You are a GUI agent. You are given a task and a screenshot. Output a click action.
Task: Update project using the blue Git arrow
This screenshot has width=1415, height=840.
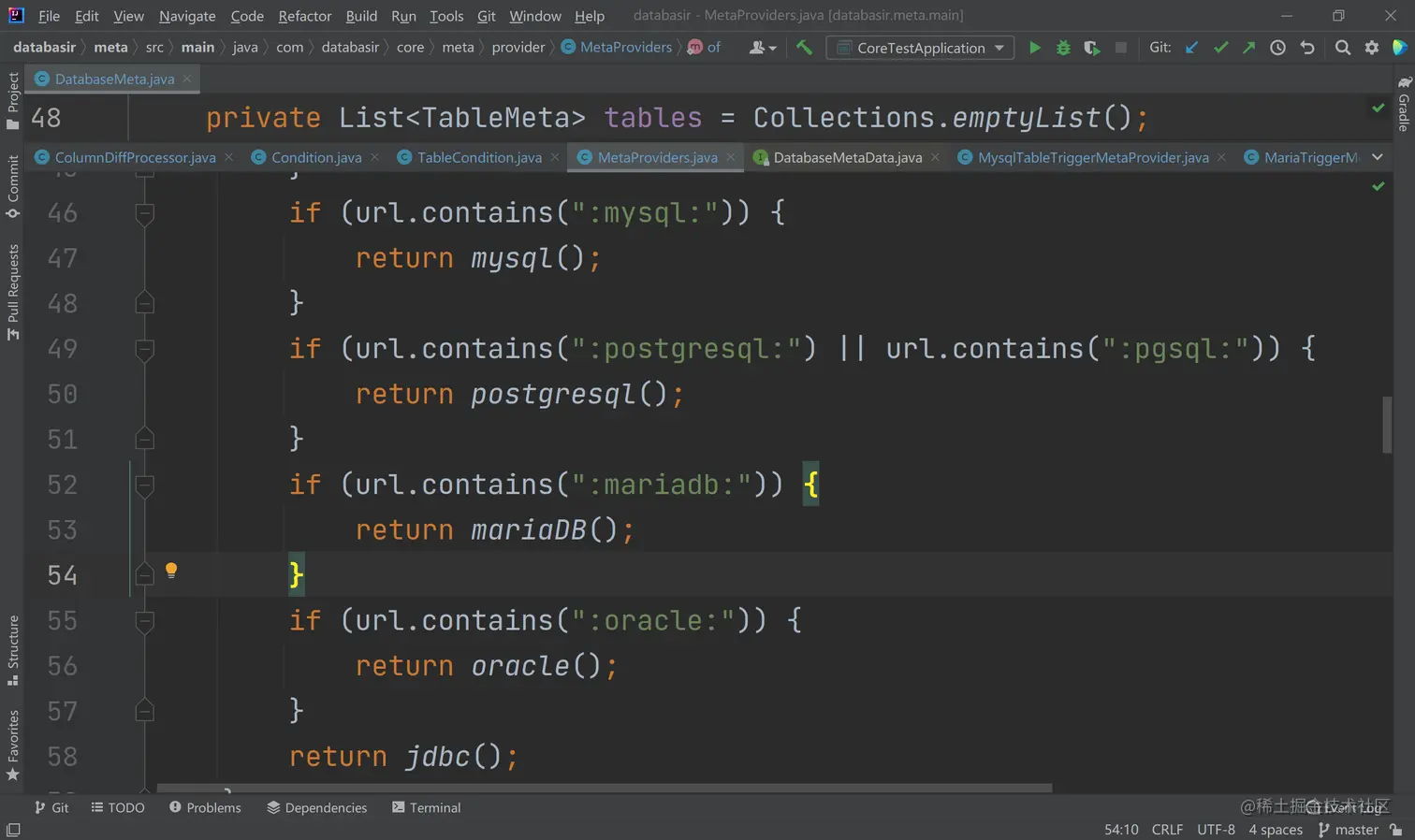coord(1191,48)
